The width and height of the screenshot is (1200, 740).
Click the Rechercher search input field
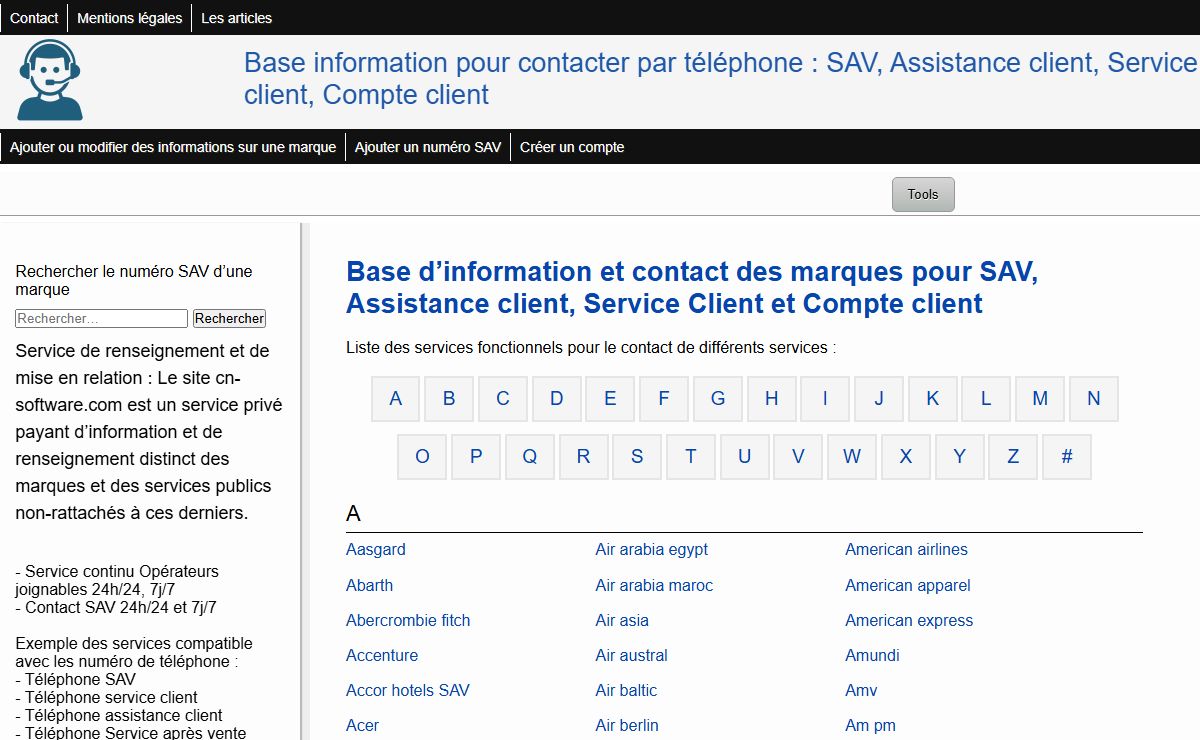(101, 319)
